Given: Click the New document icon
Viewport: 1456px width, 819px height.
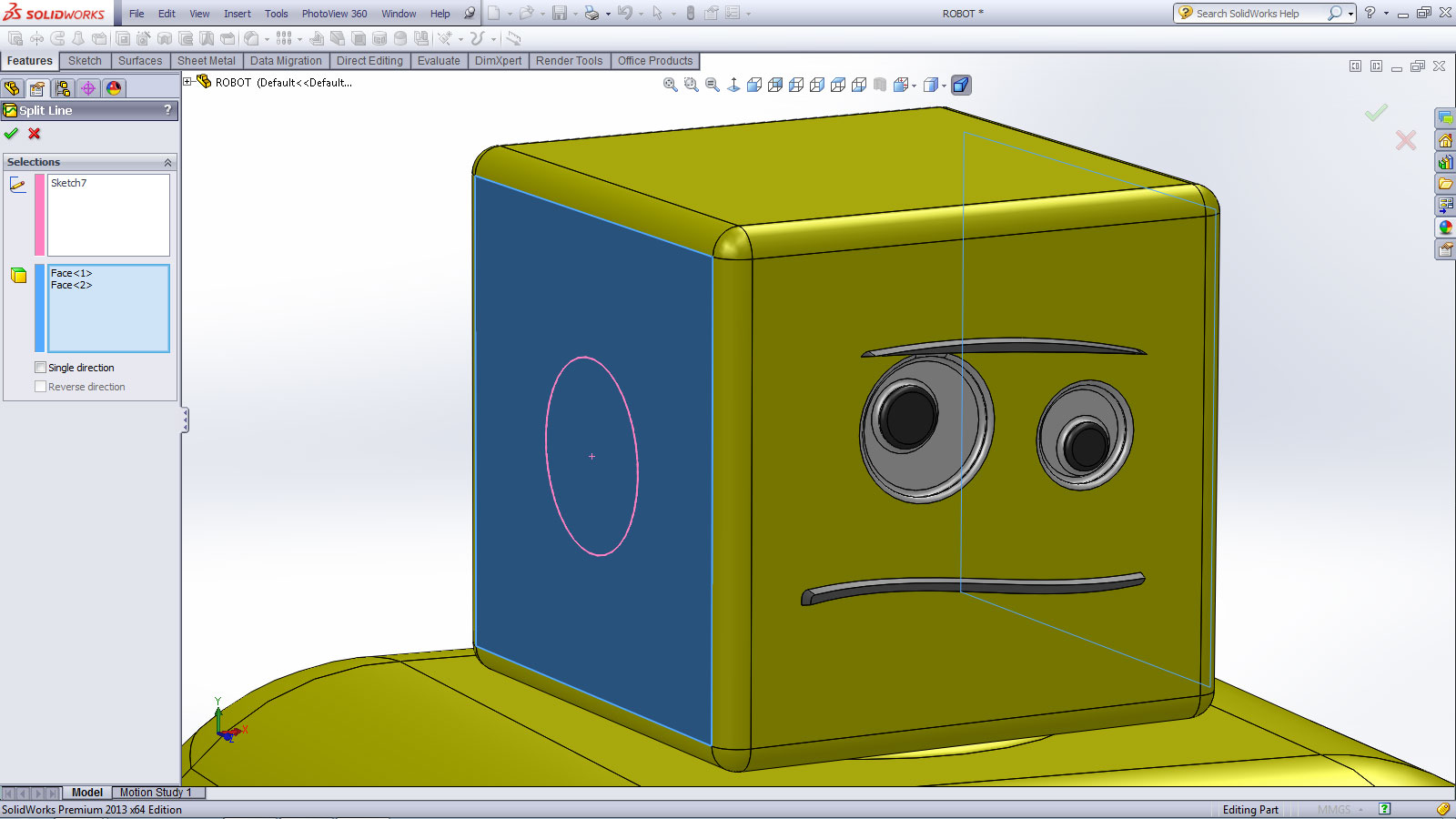Looking at the screenshot, I should click(x=494, y=13).
